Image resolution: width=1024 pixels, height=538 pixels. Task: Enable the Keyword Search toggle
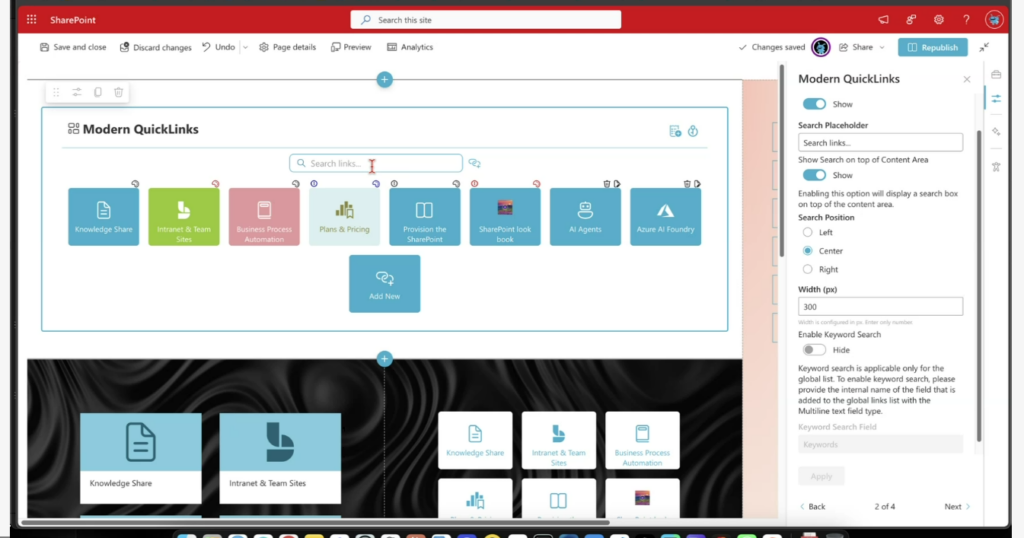click(814, 350)
